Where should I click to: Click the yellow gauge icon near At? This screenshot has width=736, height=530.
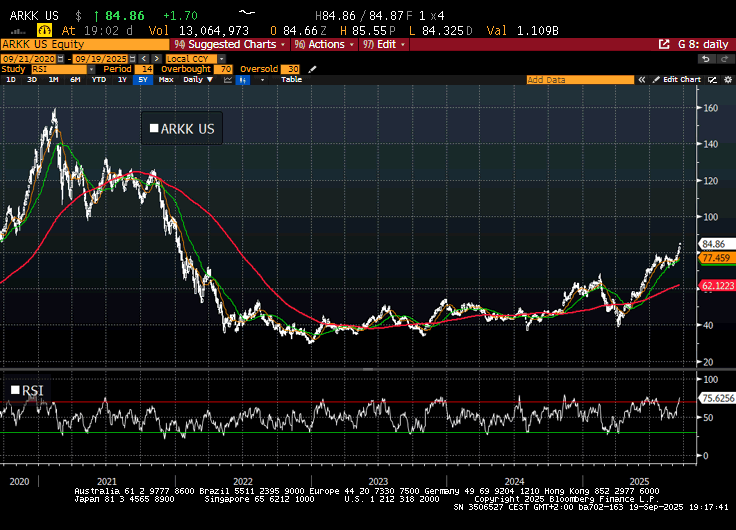[45, 31]
